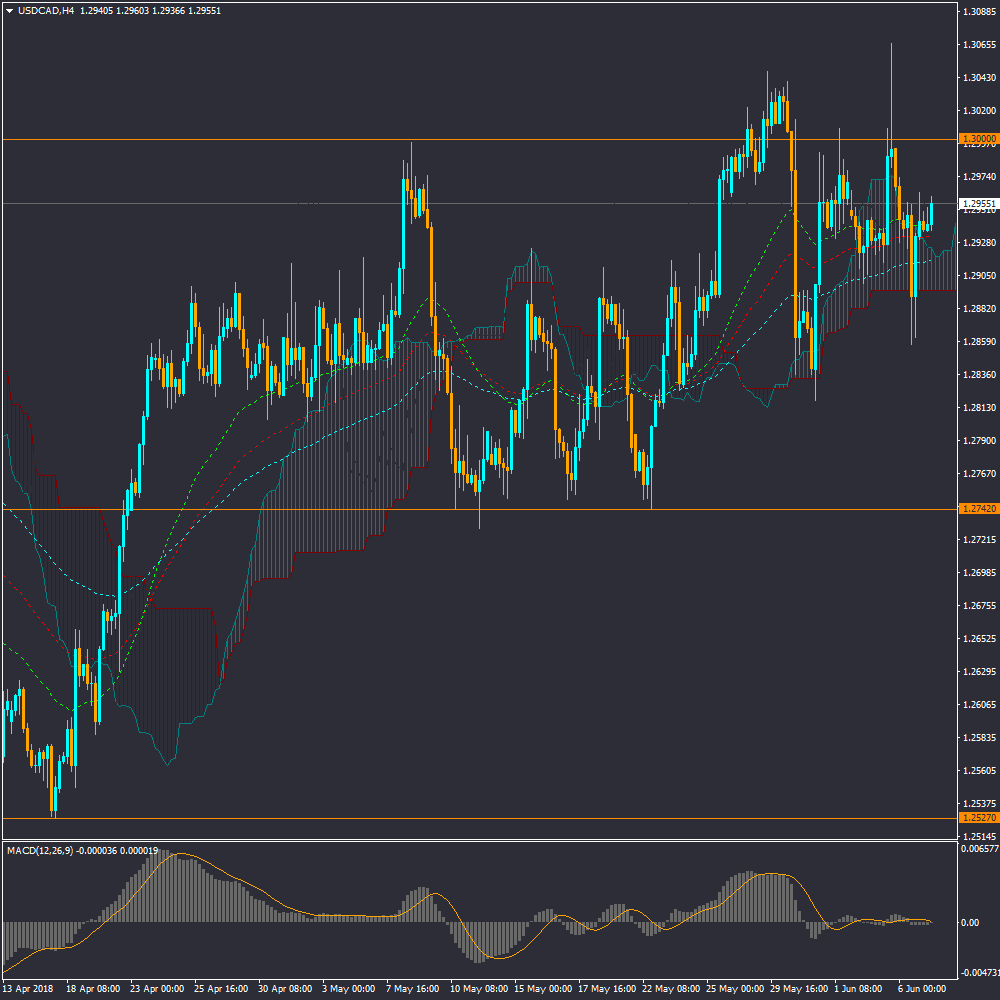This screenshot has width=1000, height=1000.
Task: Click the most recent candle on chart
Action: (931, 213)
